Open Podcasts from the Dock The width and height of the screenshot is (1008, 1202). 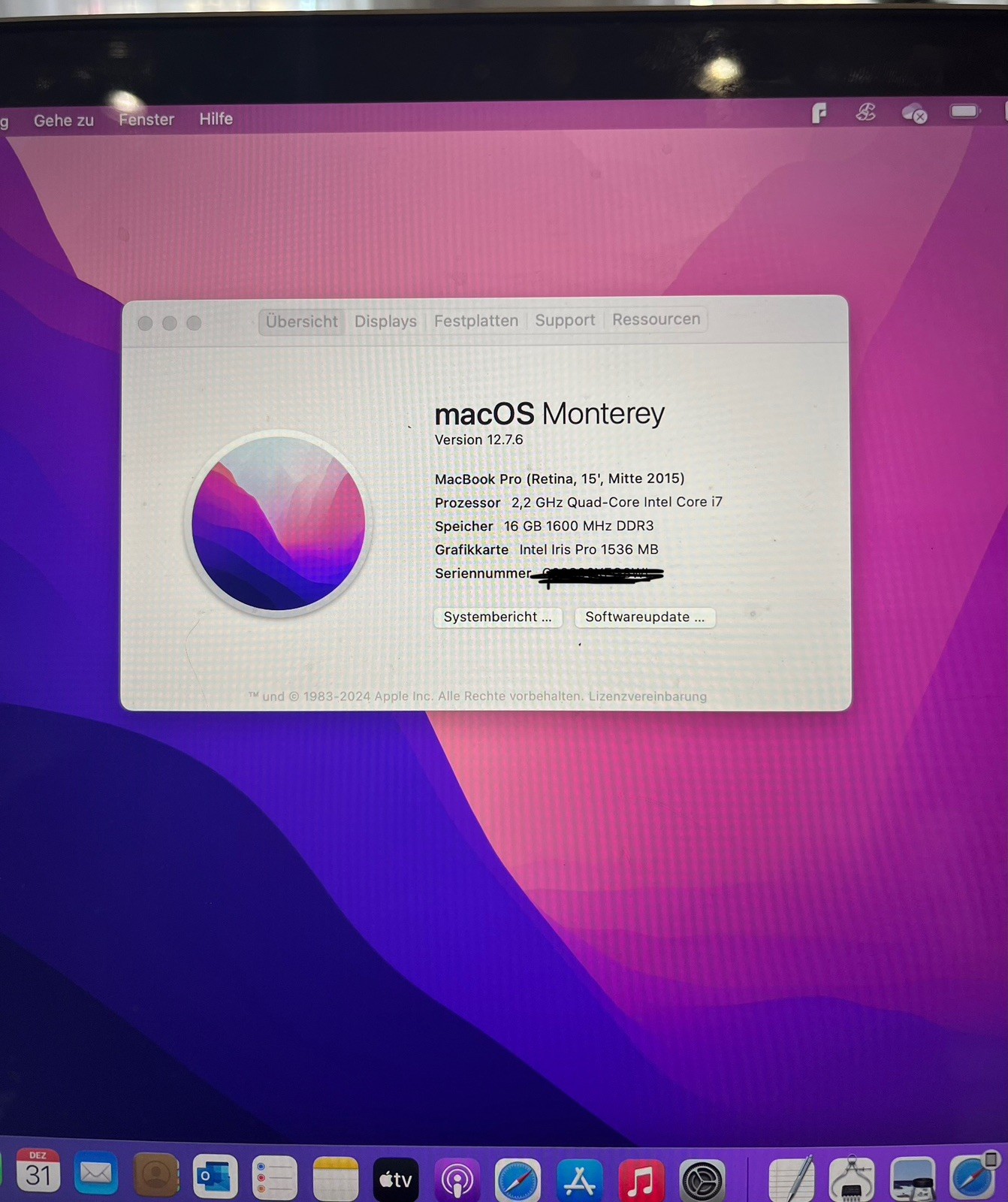point(457,1181)
